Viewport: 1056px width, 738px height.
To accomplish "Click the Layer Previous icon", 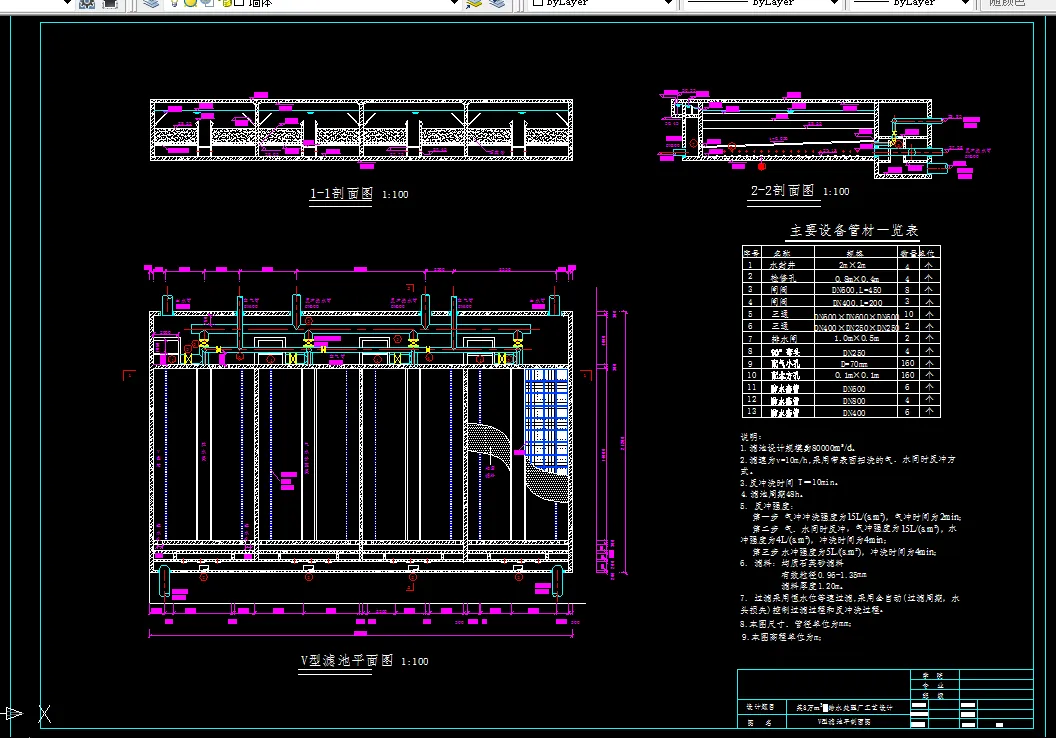I will [x=497, y=3].
